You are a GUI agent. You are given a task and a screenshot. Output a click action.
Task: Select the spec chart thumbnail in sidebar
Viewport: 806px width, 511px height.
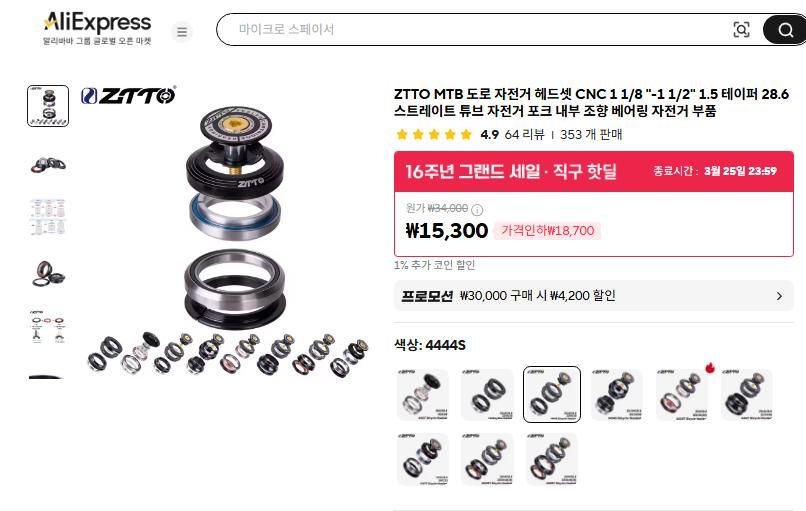click(x=48, y=216)
